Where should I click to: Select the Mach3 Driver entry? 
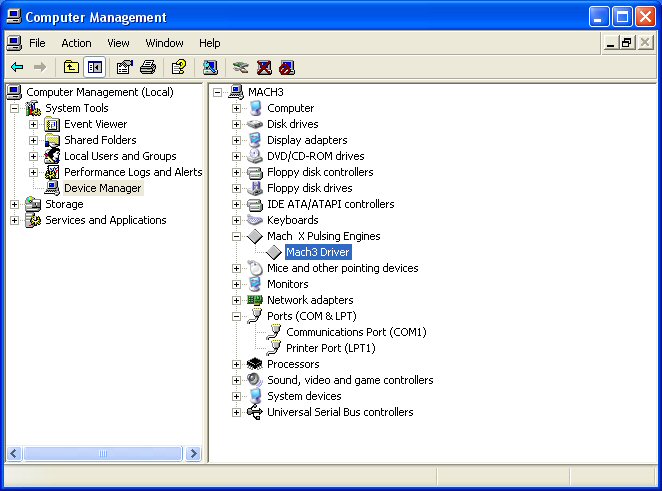[x=318, y=252]
